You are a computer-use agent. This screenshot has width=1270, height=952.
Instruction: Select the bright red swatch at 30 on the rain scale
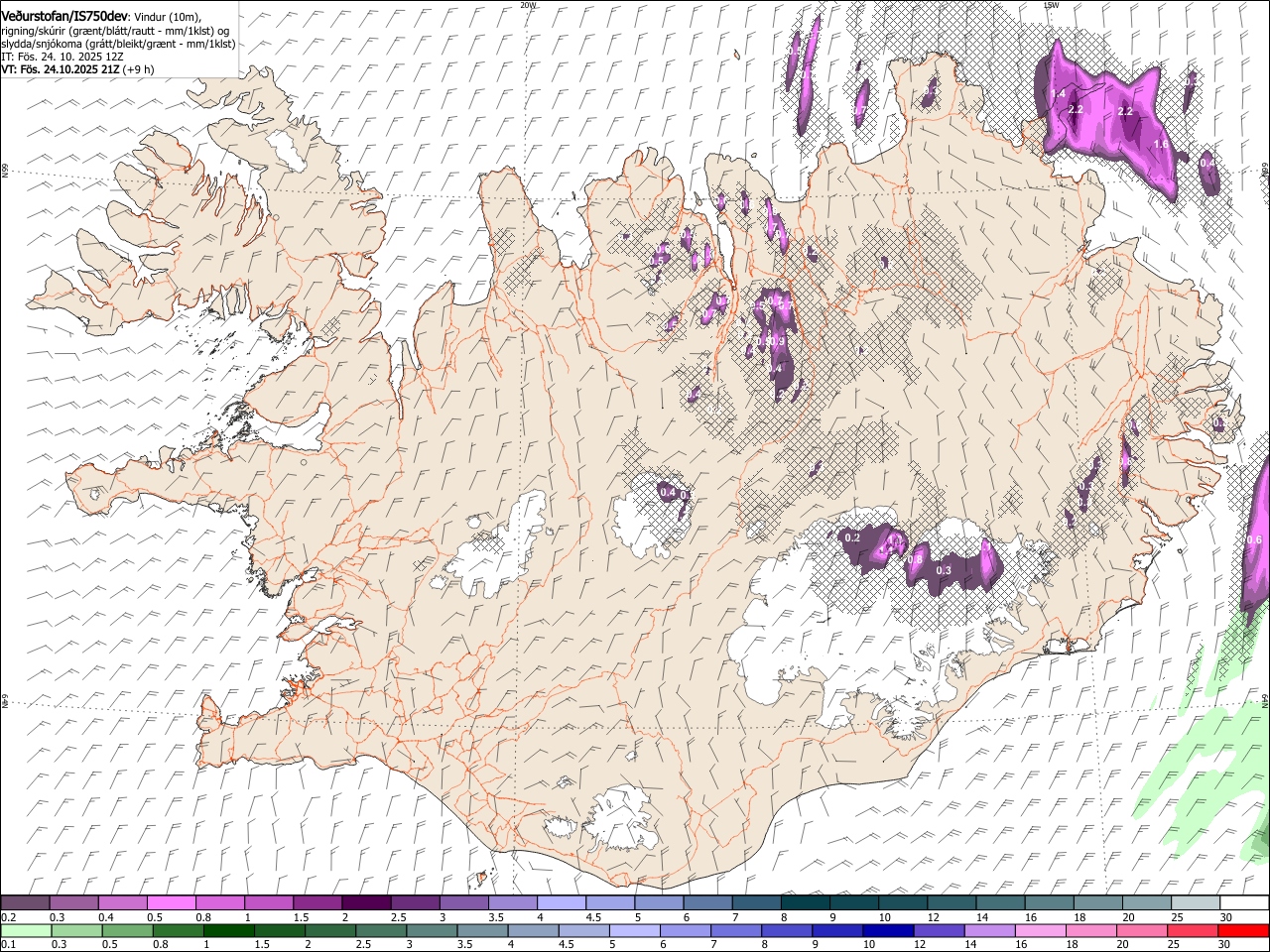pos(1243,931)
